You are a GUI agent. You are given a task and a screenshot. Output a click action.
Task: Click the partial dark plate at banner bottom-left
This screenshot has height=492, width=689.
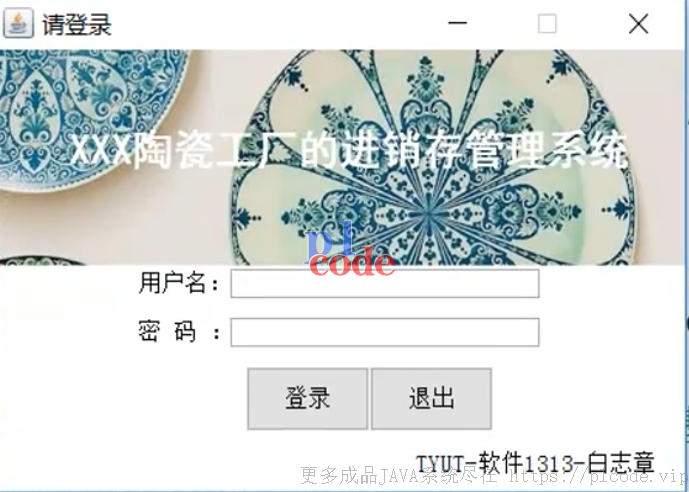42,261
